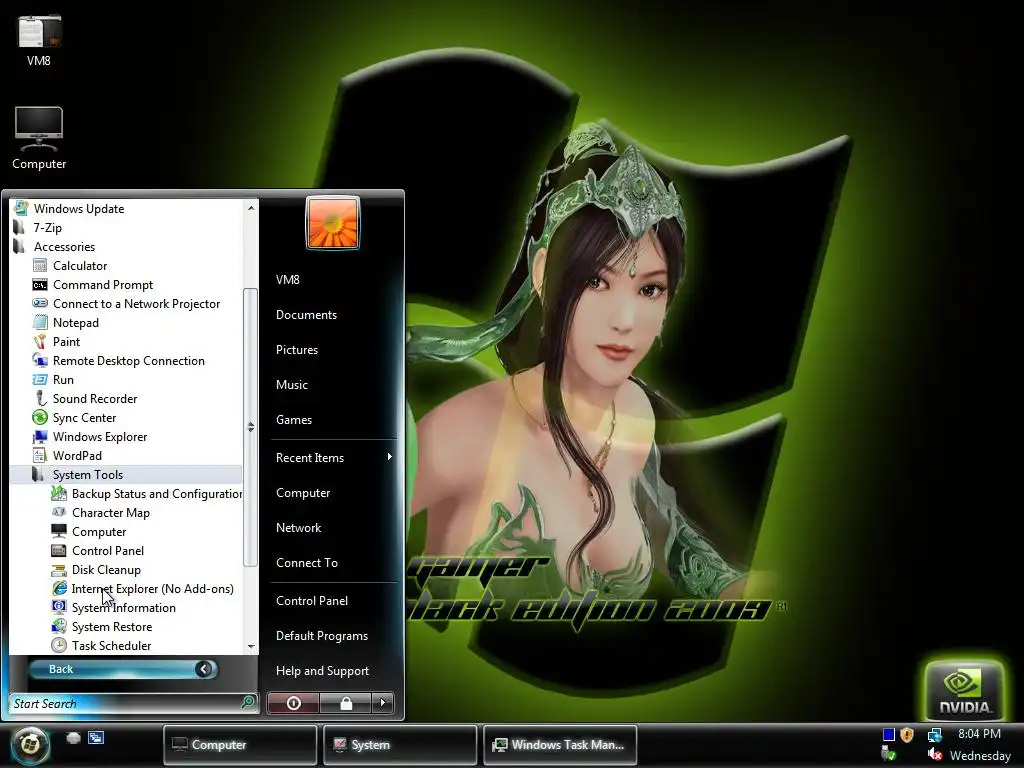Open Computer under System Tools

pos(99,532)
